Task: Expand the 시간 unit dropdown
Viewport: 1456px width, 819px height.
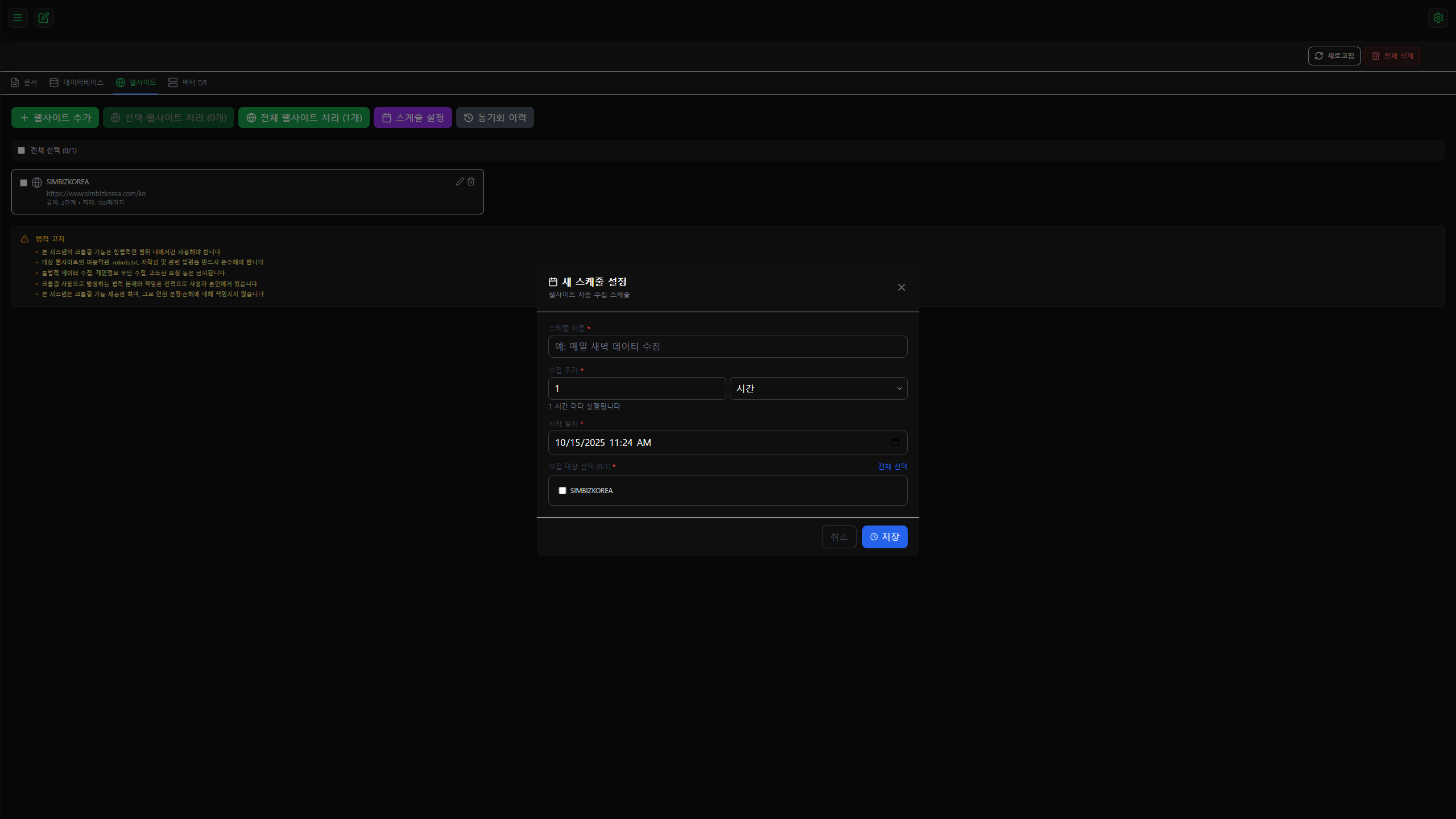Action: 818,388
